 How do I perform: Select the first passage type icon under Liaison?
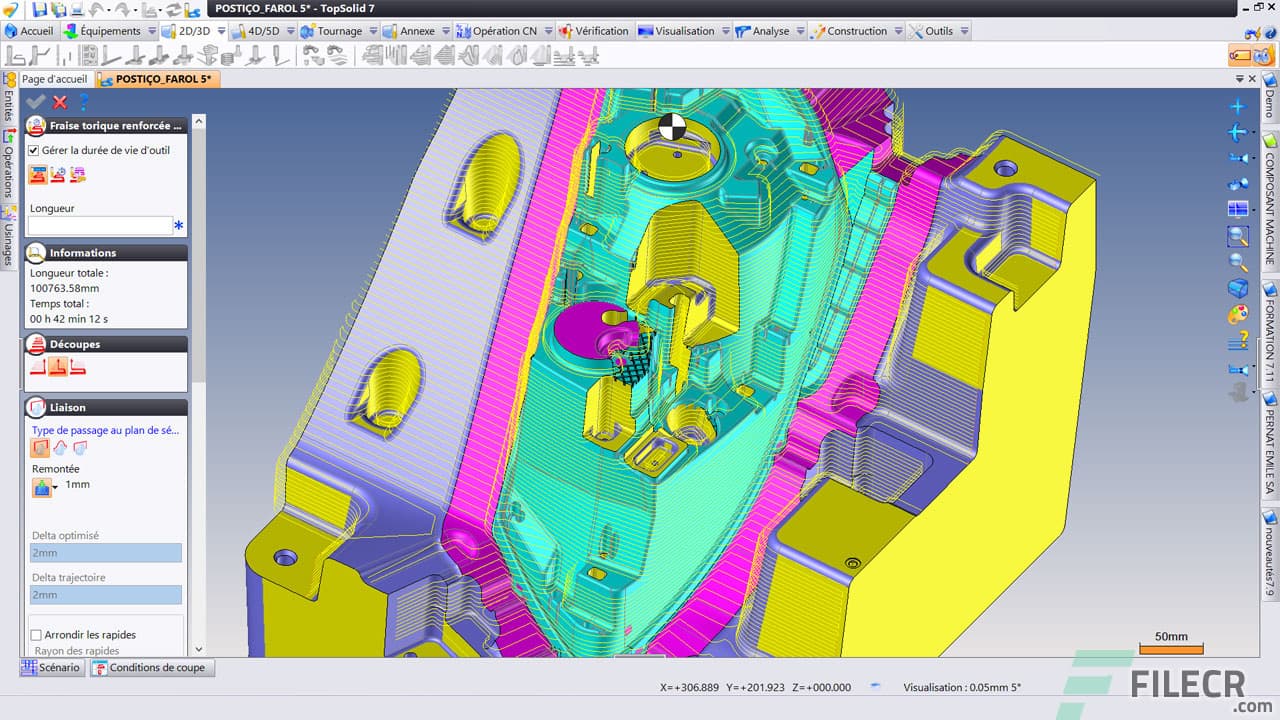point(40,448)
